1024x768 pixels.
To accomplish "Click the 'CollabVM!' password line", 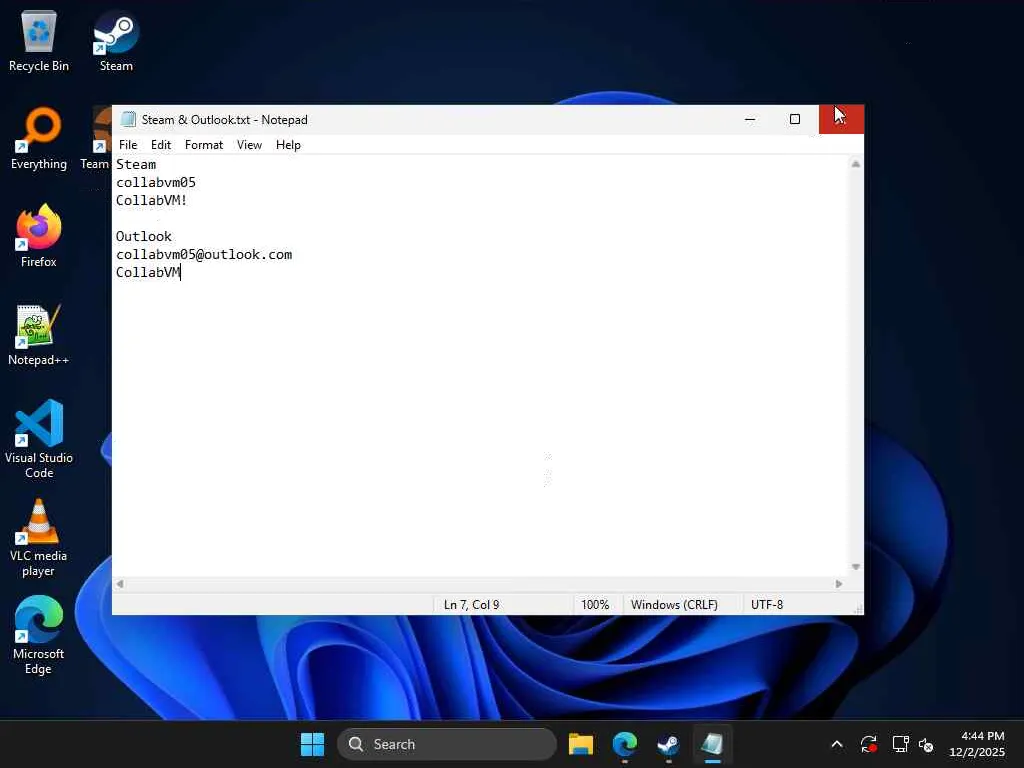I will tap(152, 200).
